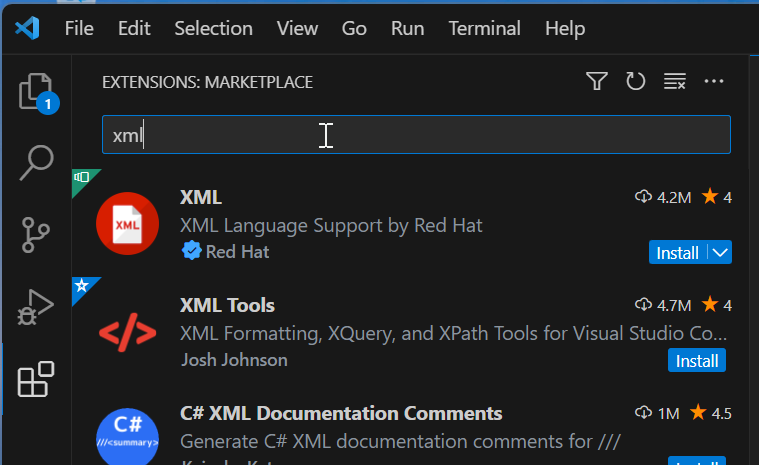Open the Views and More Actions menu

tap(714, 81)
